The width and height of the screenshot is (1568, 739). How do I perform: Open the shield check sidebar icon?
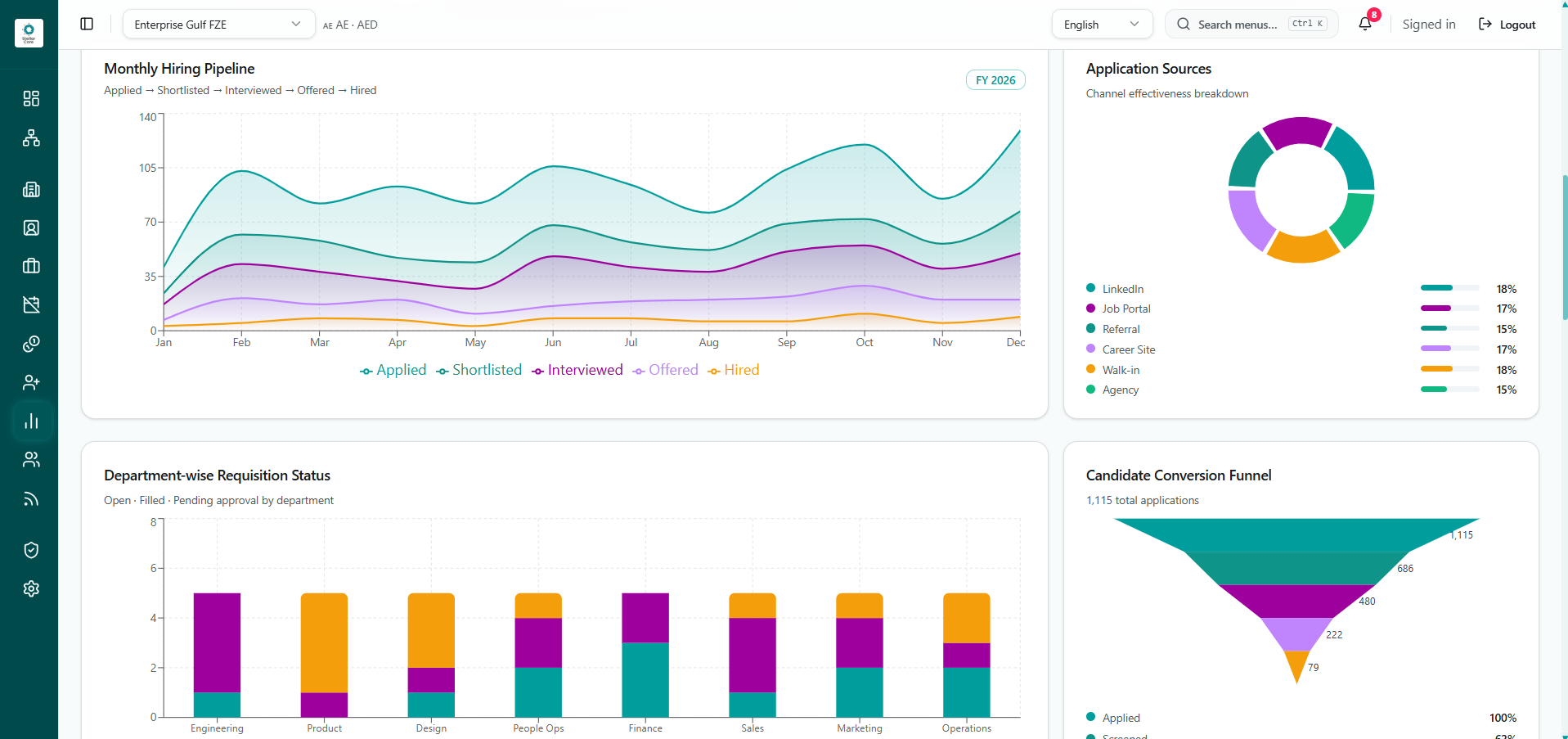[31, 550]
